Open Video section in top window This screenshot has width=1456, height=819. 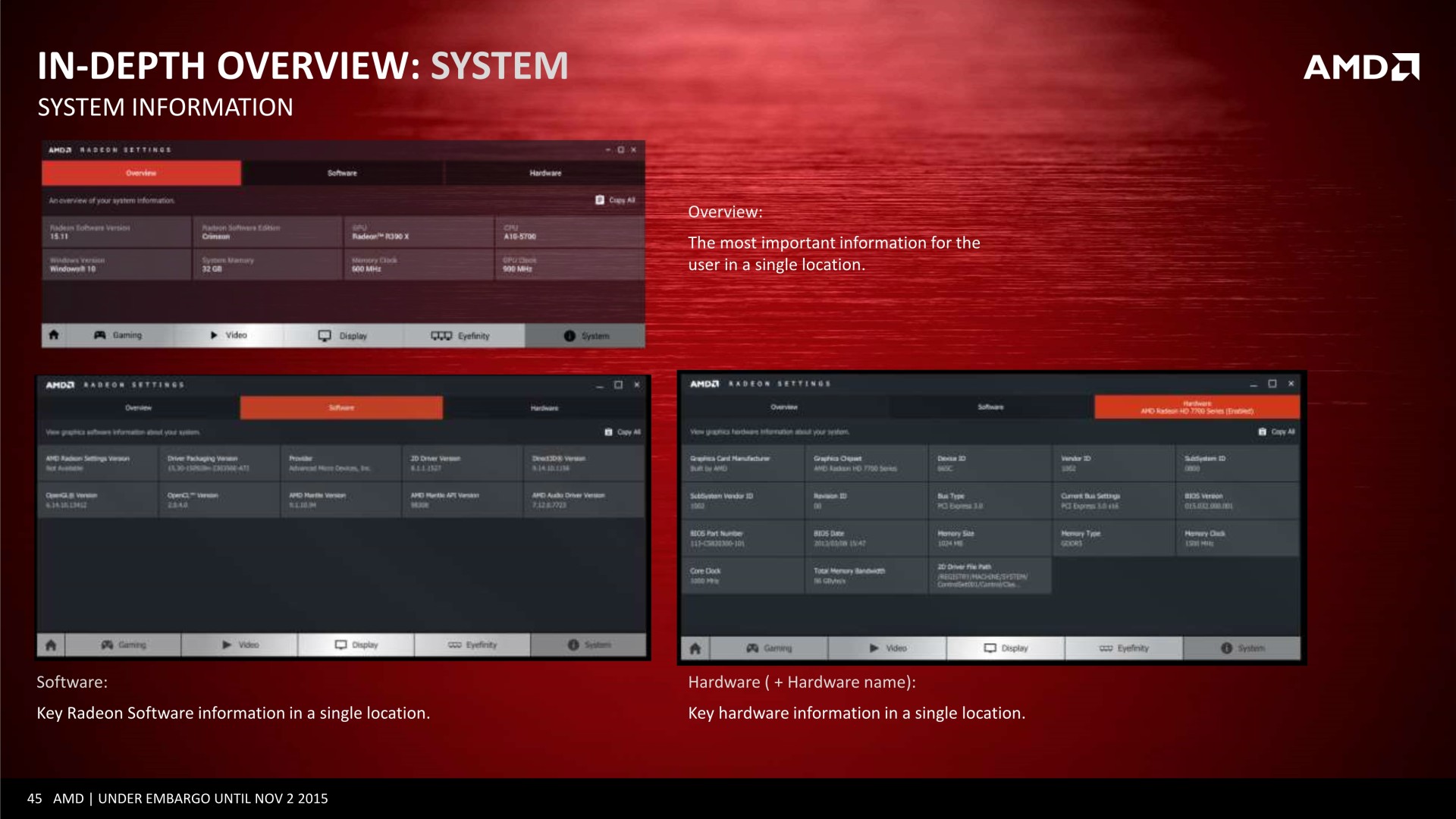point(228,335)
